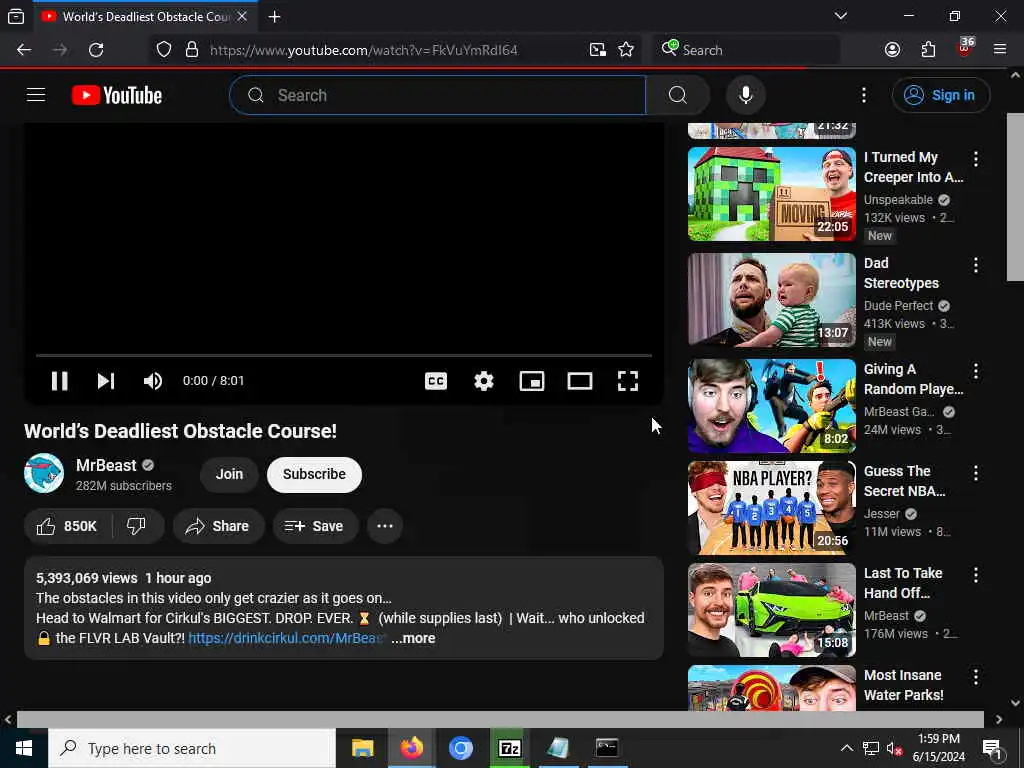Open Firefox application hamburger menu
Image resolution: width=1024 pixels, height=768 pixels.
pos(1000,50)
